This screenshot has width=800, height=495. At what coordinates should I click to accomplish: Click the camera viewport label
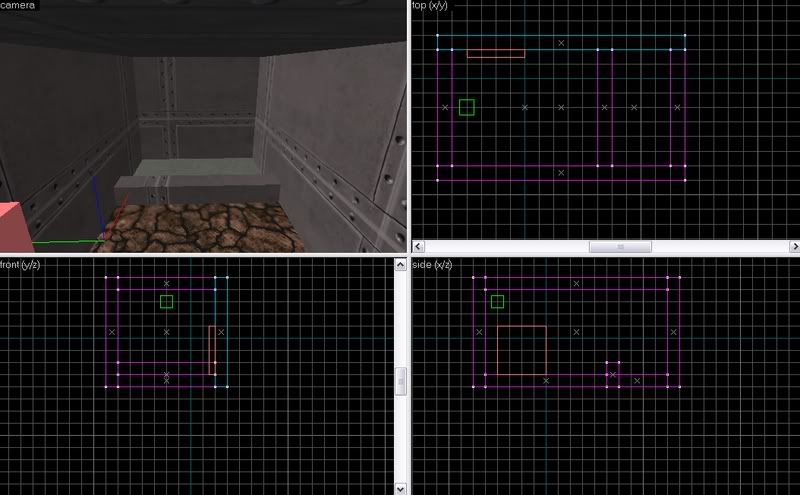tap(19, 6)
